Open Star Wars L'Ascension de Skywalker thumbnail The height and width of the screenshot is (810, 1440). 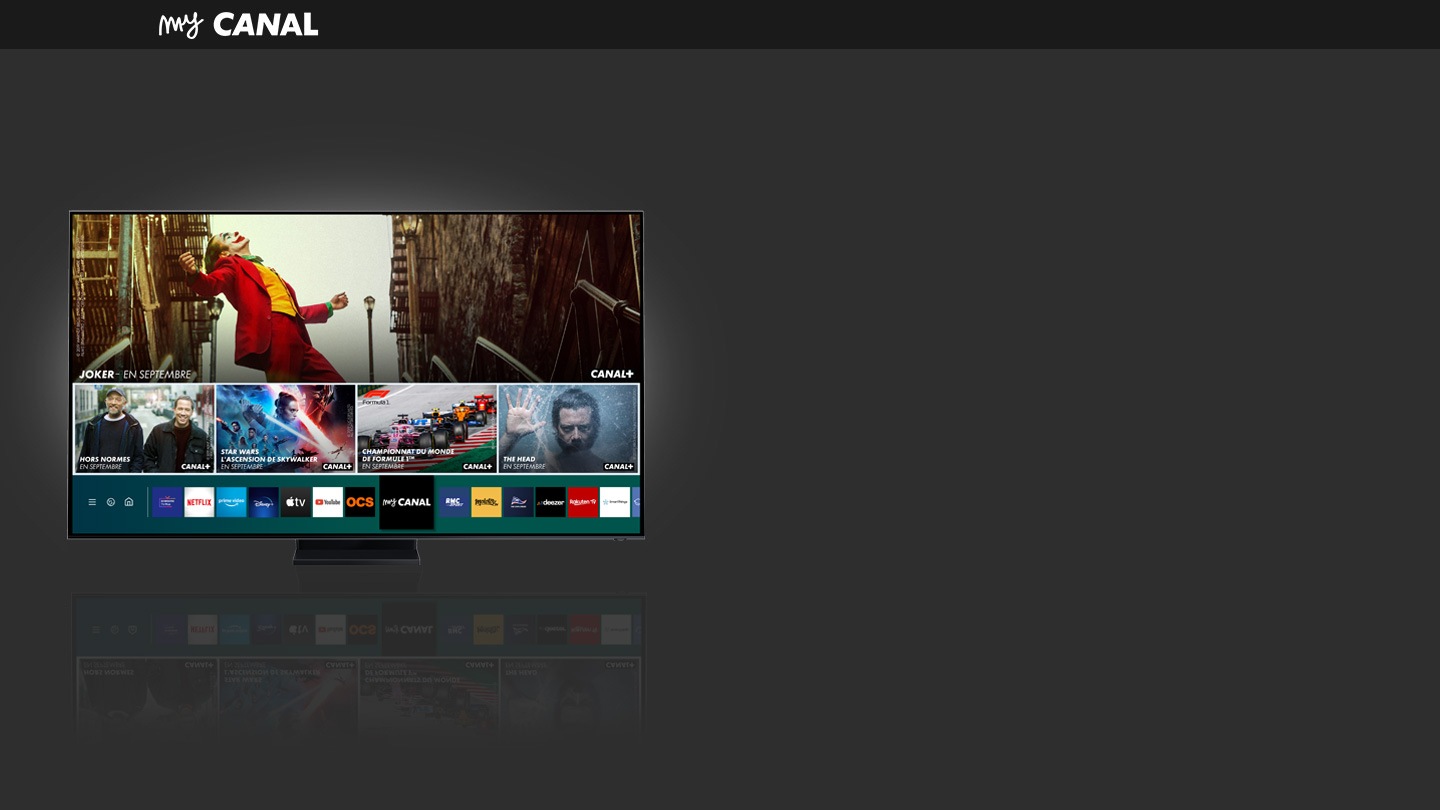click(x=285, y=428)
